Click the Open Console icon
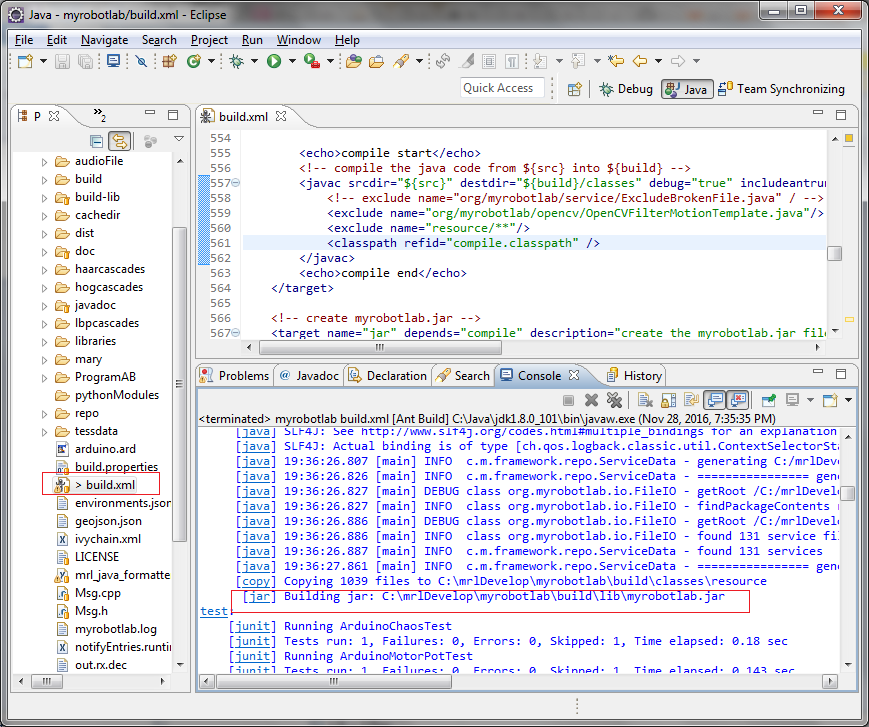The image size is (869, 727). click(x=830, y=400)
